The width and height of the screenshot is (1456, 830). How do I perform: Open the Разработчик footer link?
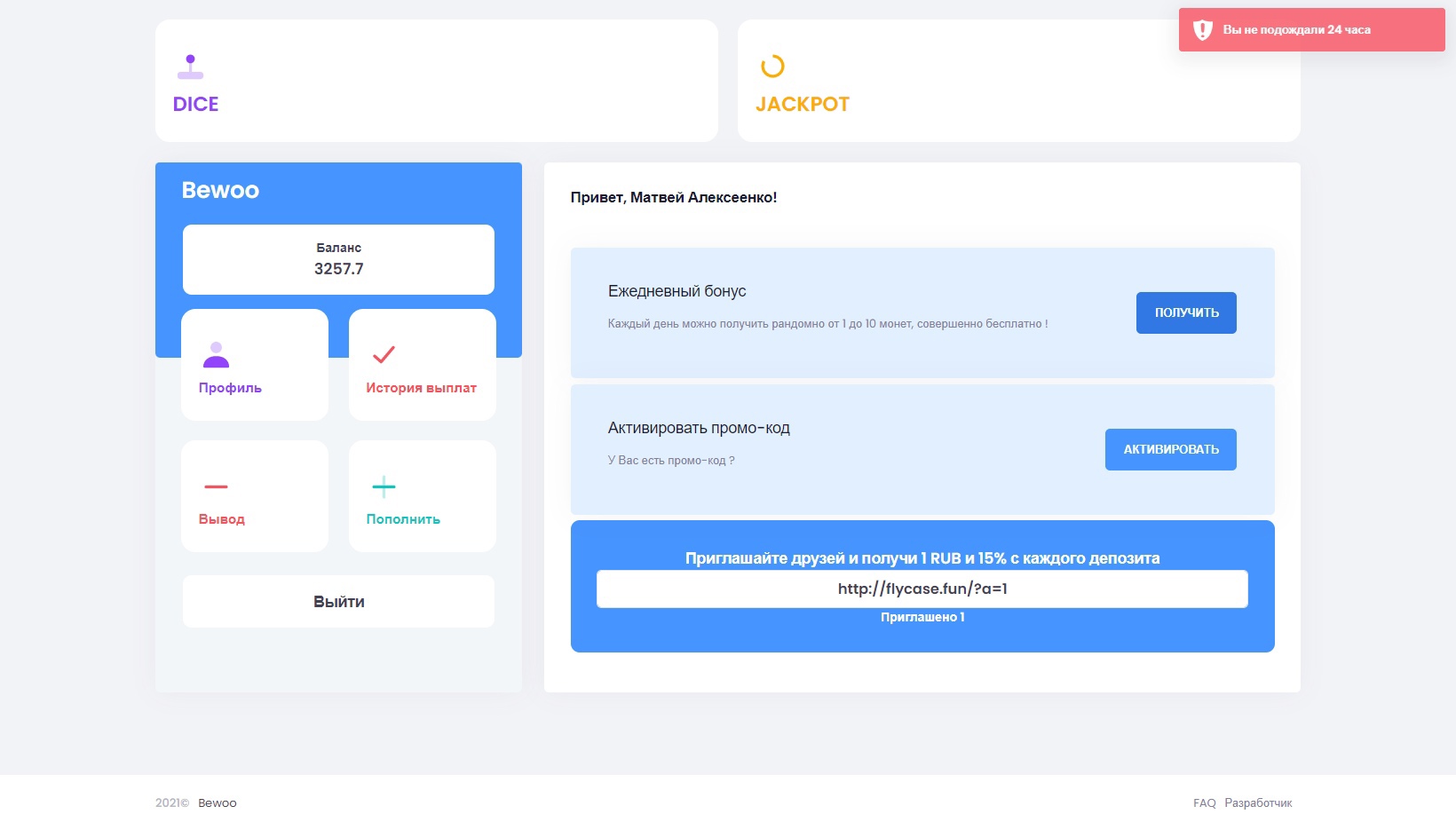1258,803
